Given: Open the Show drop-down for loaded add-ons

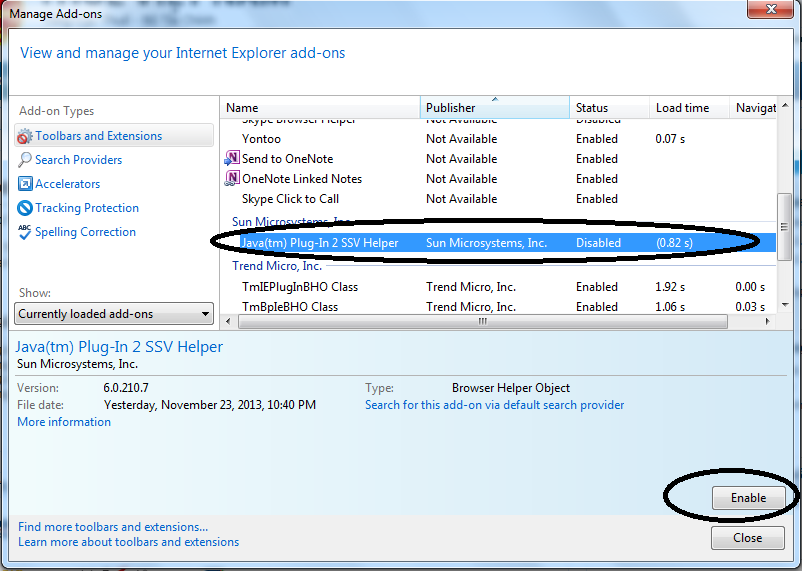Looking at the screenshot, I should [x=114, y=314].
